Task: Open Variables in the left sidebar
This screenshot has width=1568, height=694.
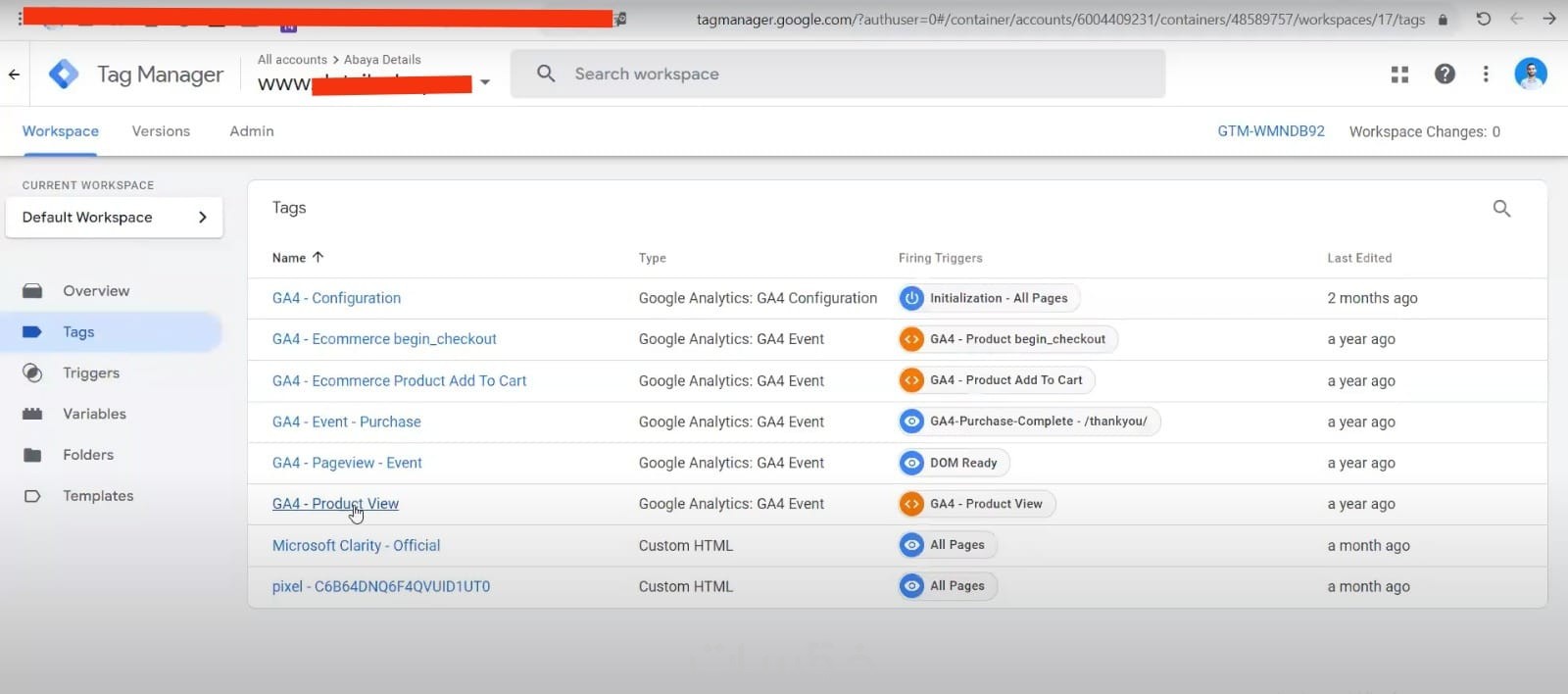Action: click(94, 415)
